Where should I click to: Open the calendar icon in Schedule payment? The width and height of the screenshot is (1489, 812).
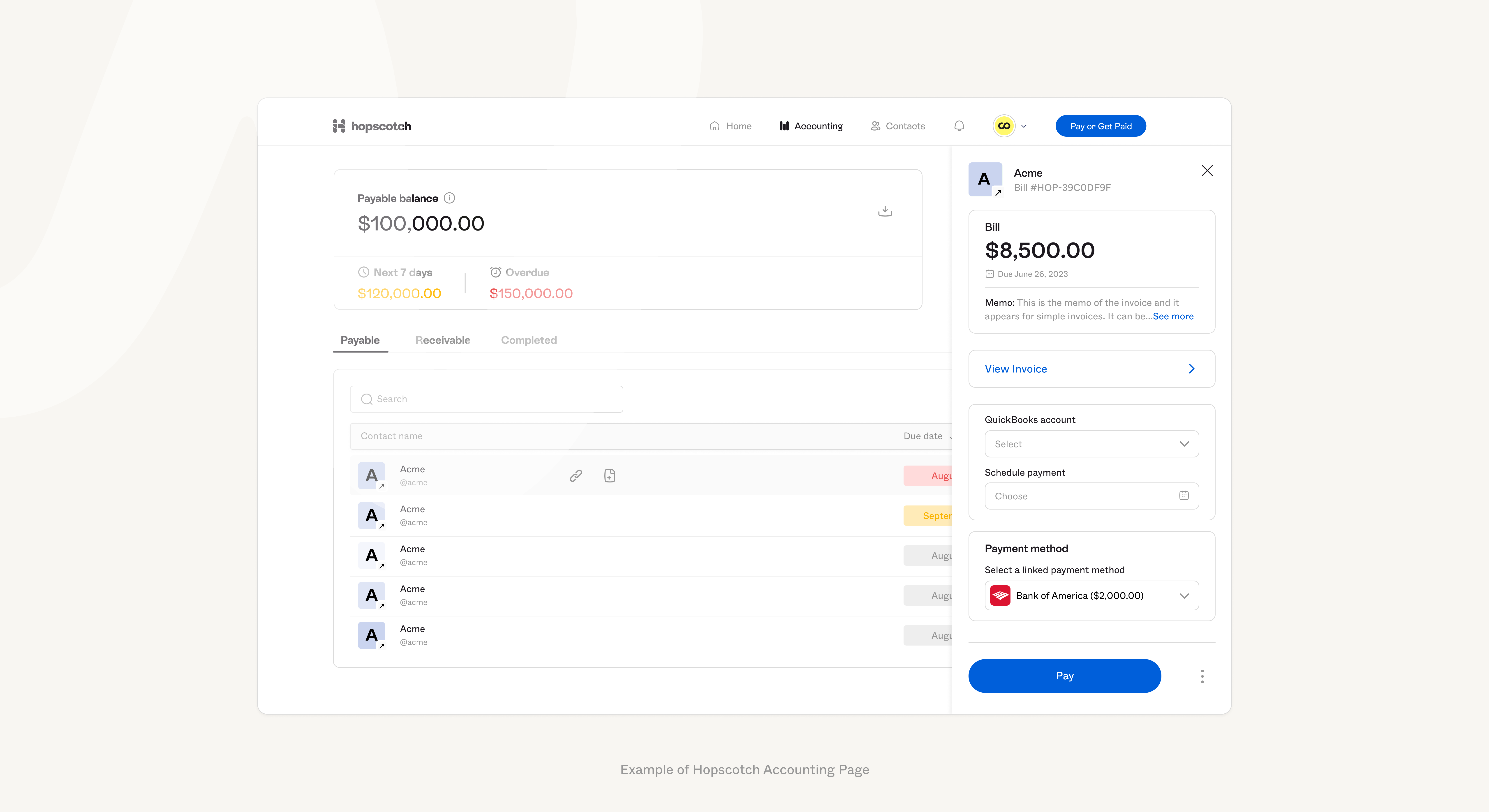[1184, 496]
